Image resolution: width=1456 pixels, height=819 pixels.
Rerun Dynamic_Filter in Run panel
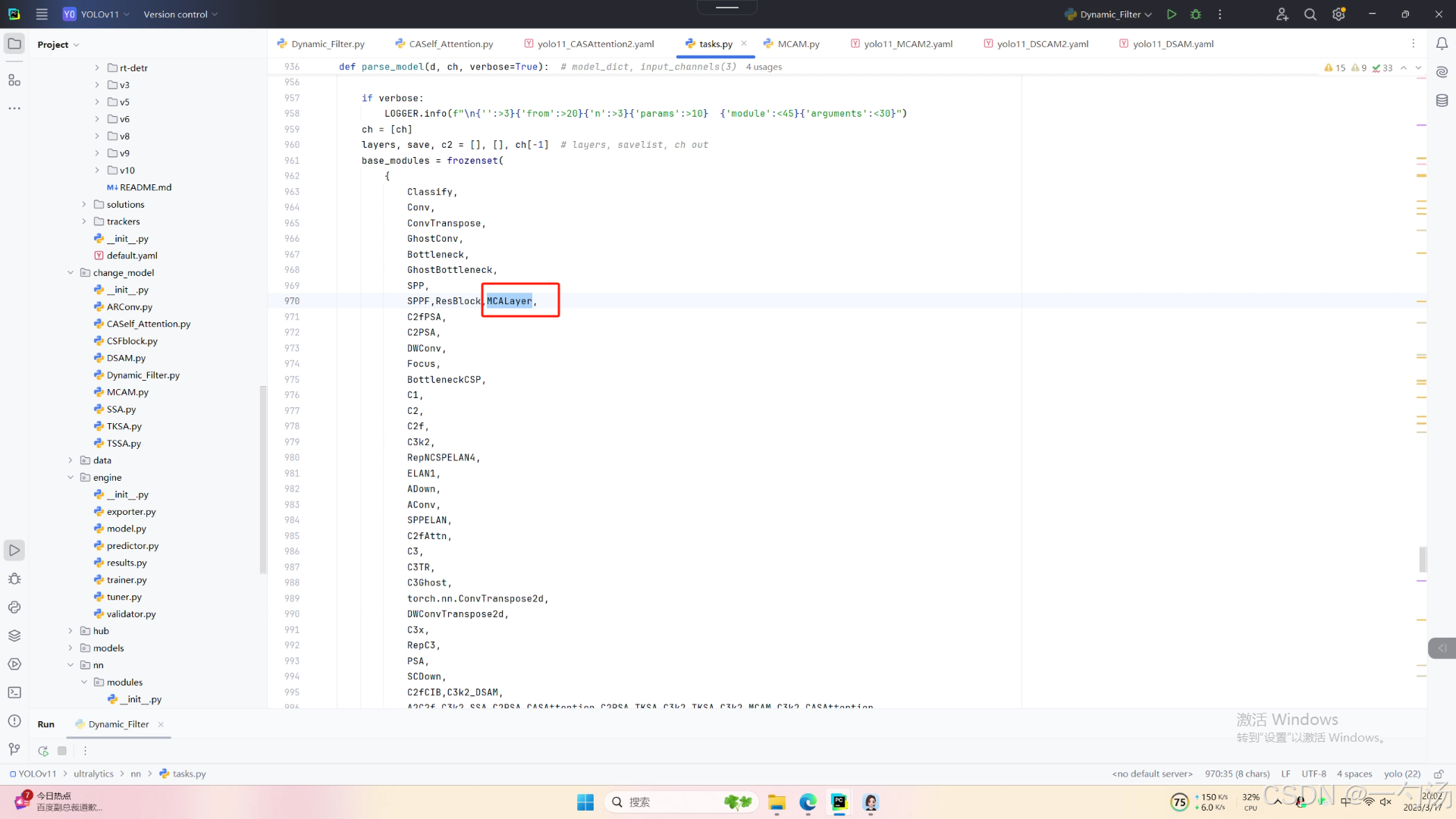coord(43,751)
